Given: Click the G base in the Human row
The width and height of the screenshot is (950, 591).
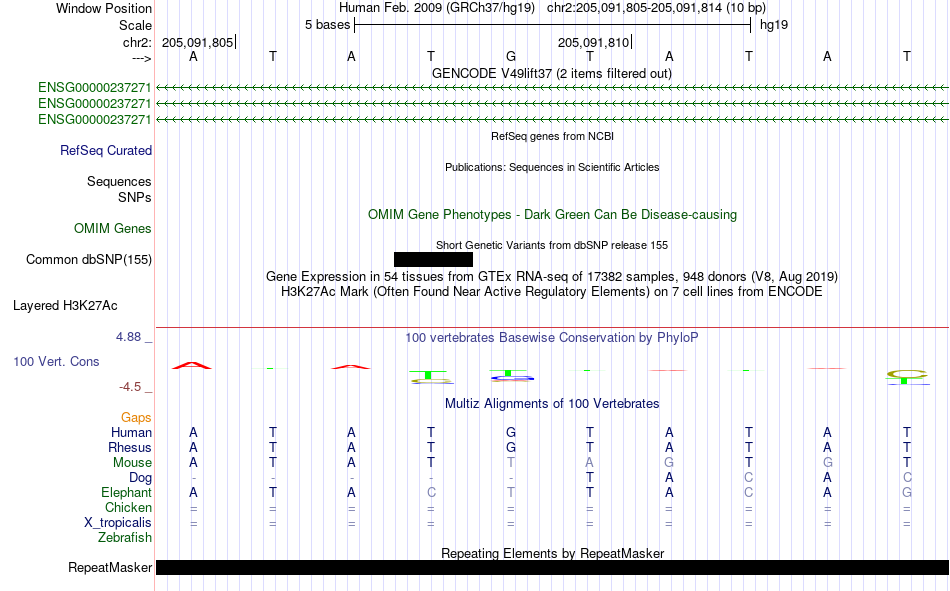Looking at the screenshot, I should click(511, 432).
